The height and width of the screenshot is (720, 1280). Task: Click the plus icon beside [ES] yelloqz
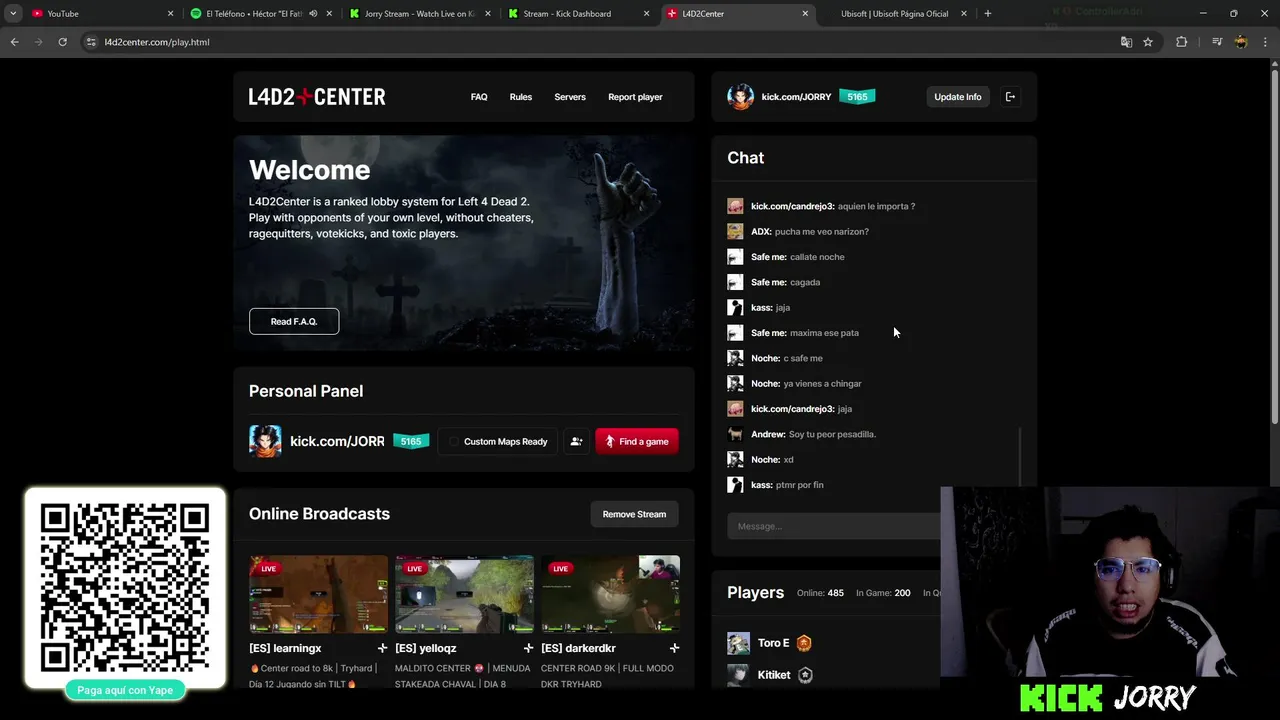(528, 648)
